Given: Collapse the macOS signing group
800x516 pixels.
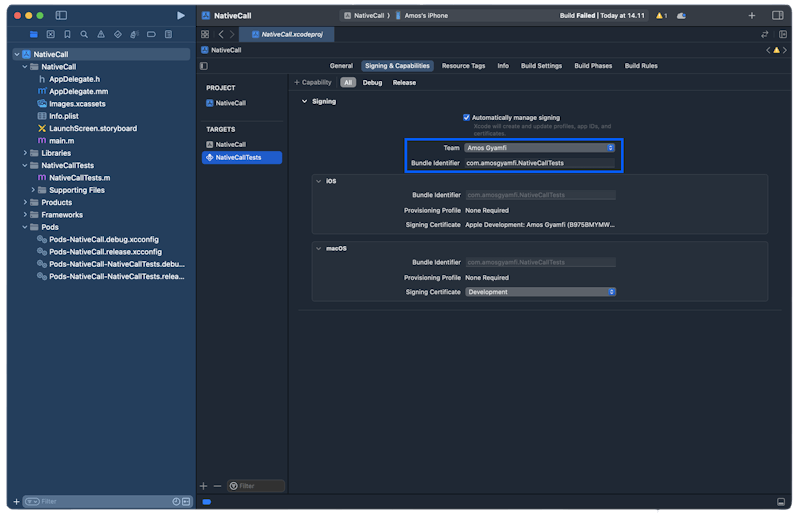Looking at the screenshot, I should tap(318, 249).
